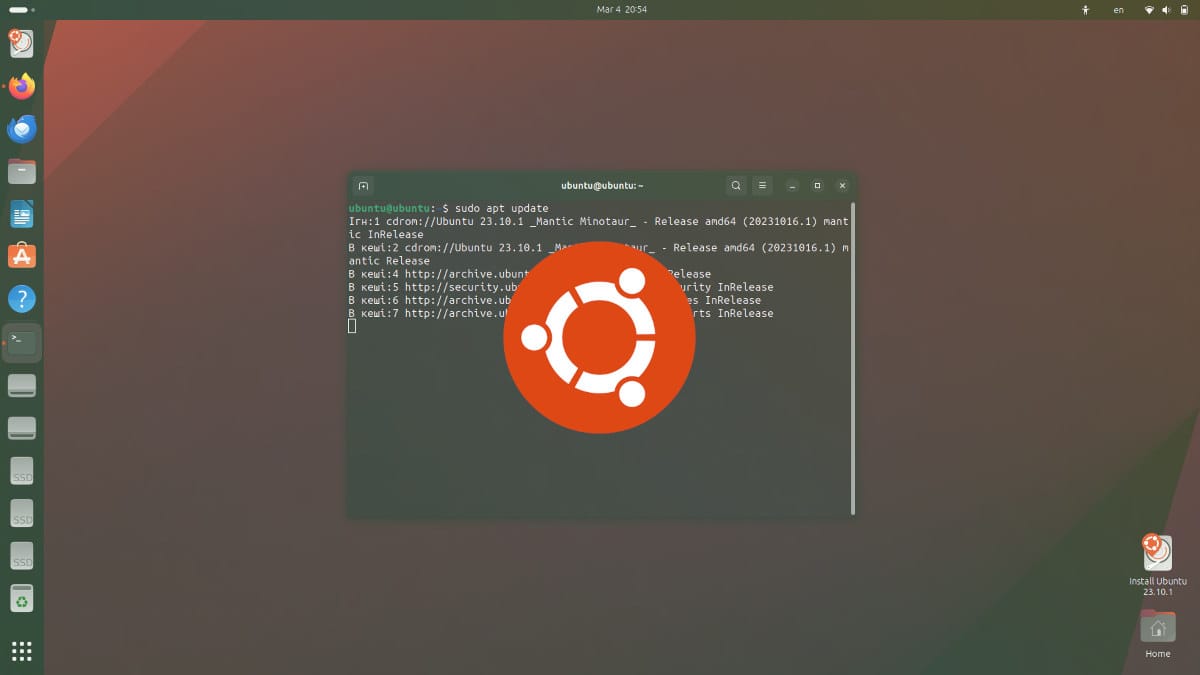Launch Ubuntu App Center from the dock
The image size is (1200, 675).
tap(22, 255)
